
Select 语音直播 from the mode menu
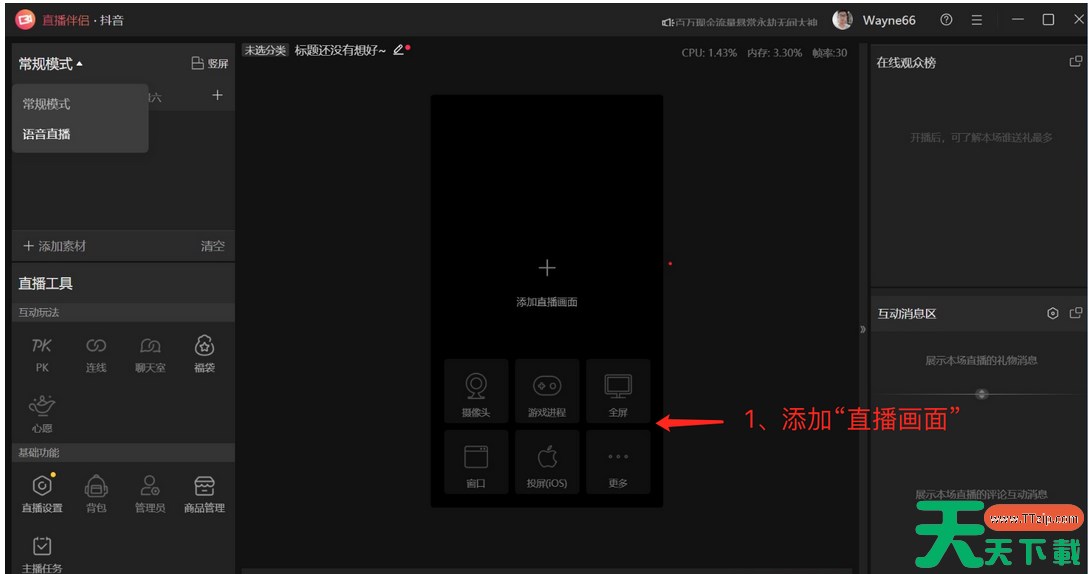[x=46, y=134]
